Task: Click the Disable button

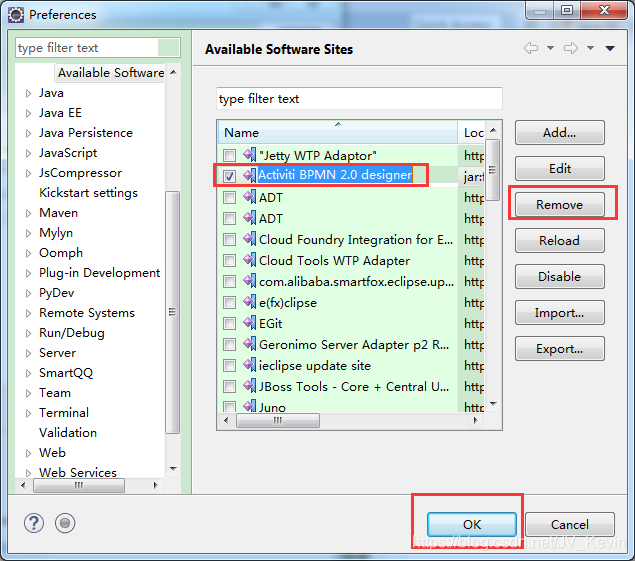Action: [560, 277]
